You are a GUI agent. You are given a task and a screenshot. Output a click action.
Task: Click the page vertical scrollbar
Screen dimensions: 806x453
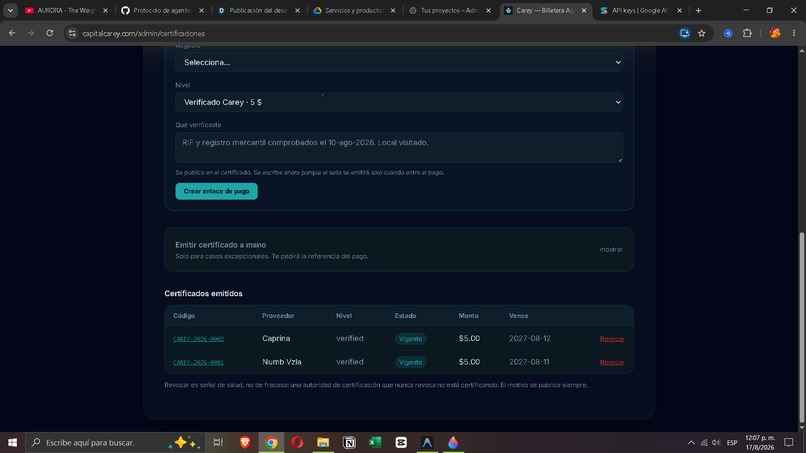click(x=801, y=327)
